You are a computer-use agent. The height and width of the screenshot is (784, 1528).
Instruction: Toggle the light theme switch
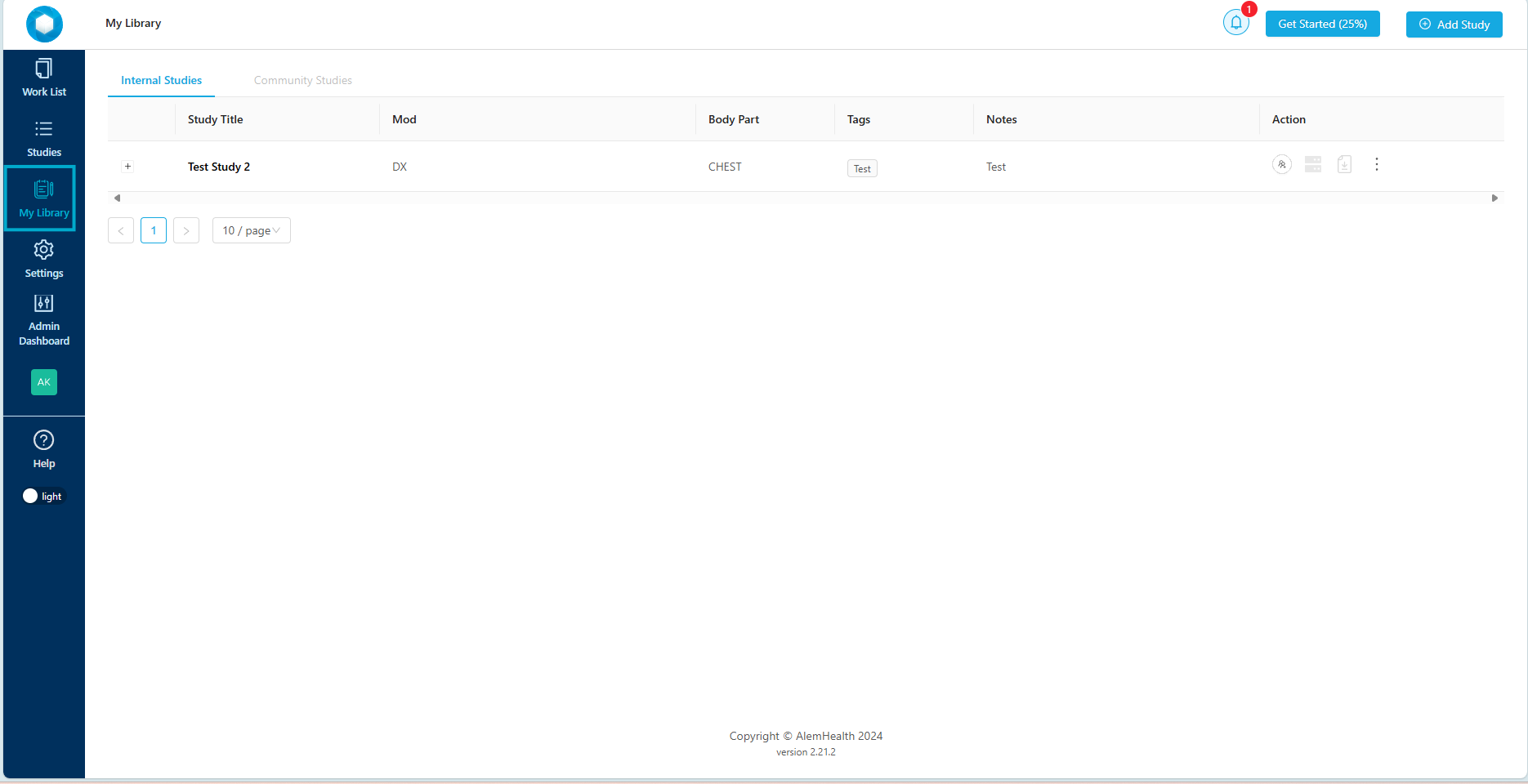tap(43, 496)
